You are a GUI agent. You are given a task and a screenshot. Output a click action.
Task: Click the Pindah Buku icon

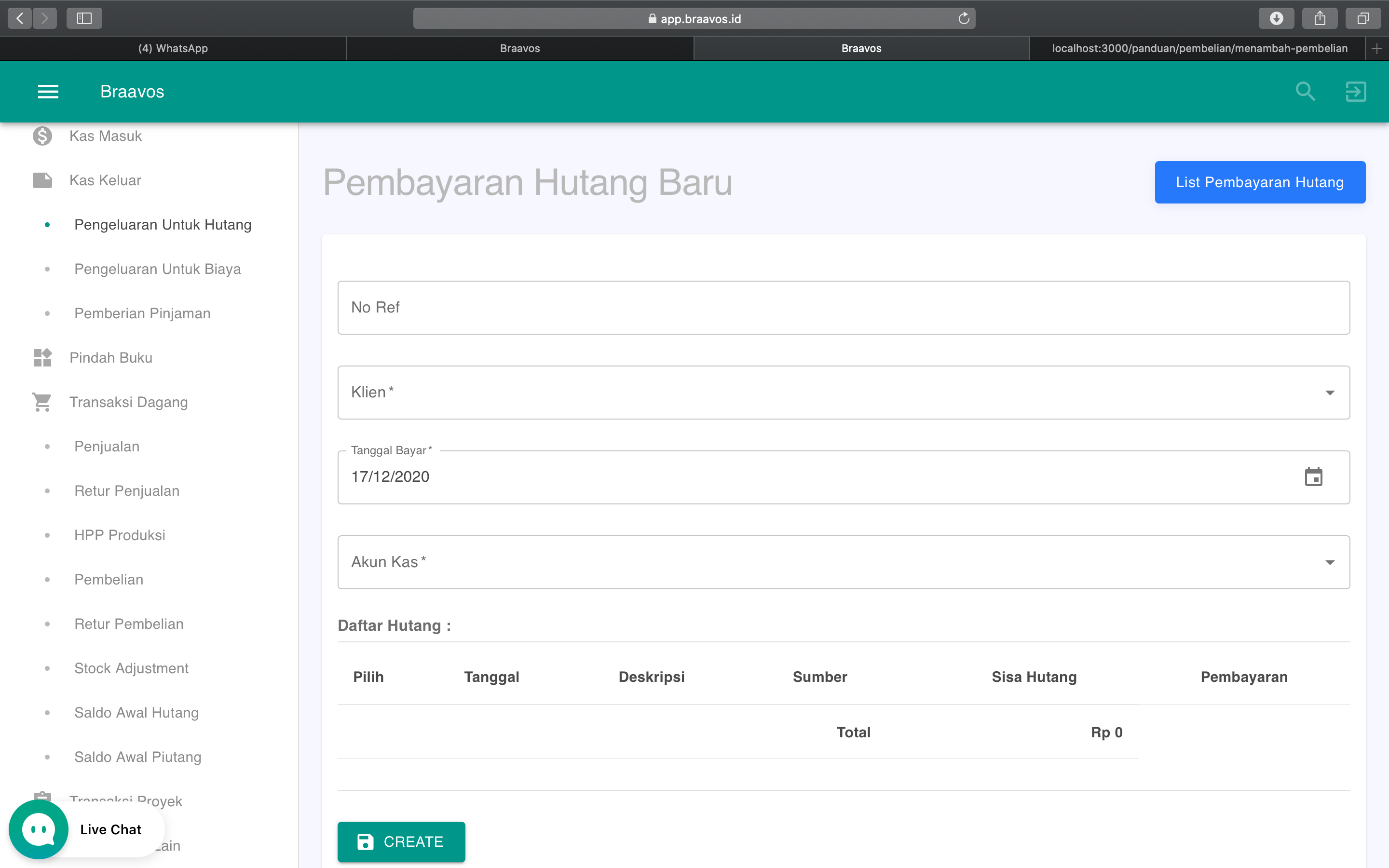(41, 357)
